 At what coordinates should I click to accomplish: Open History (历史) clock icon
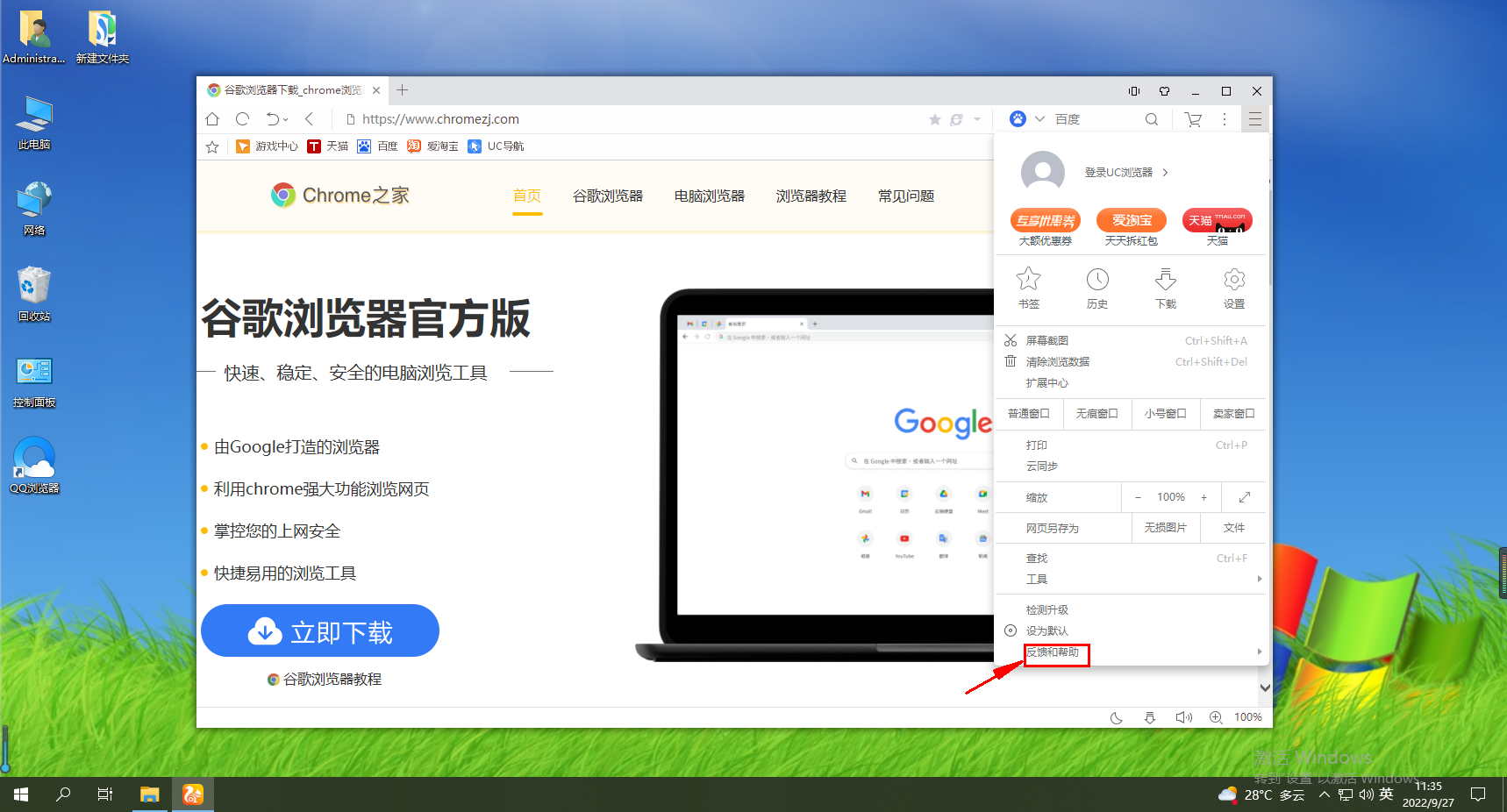pos(1097,280)
